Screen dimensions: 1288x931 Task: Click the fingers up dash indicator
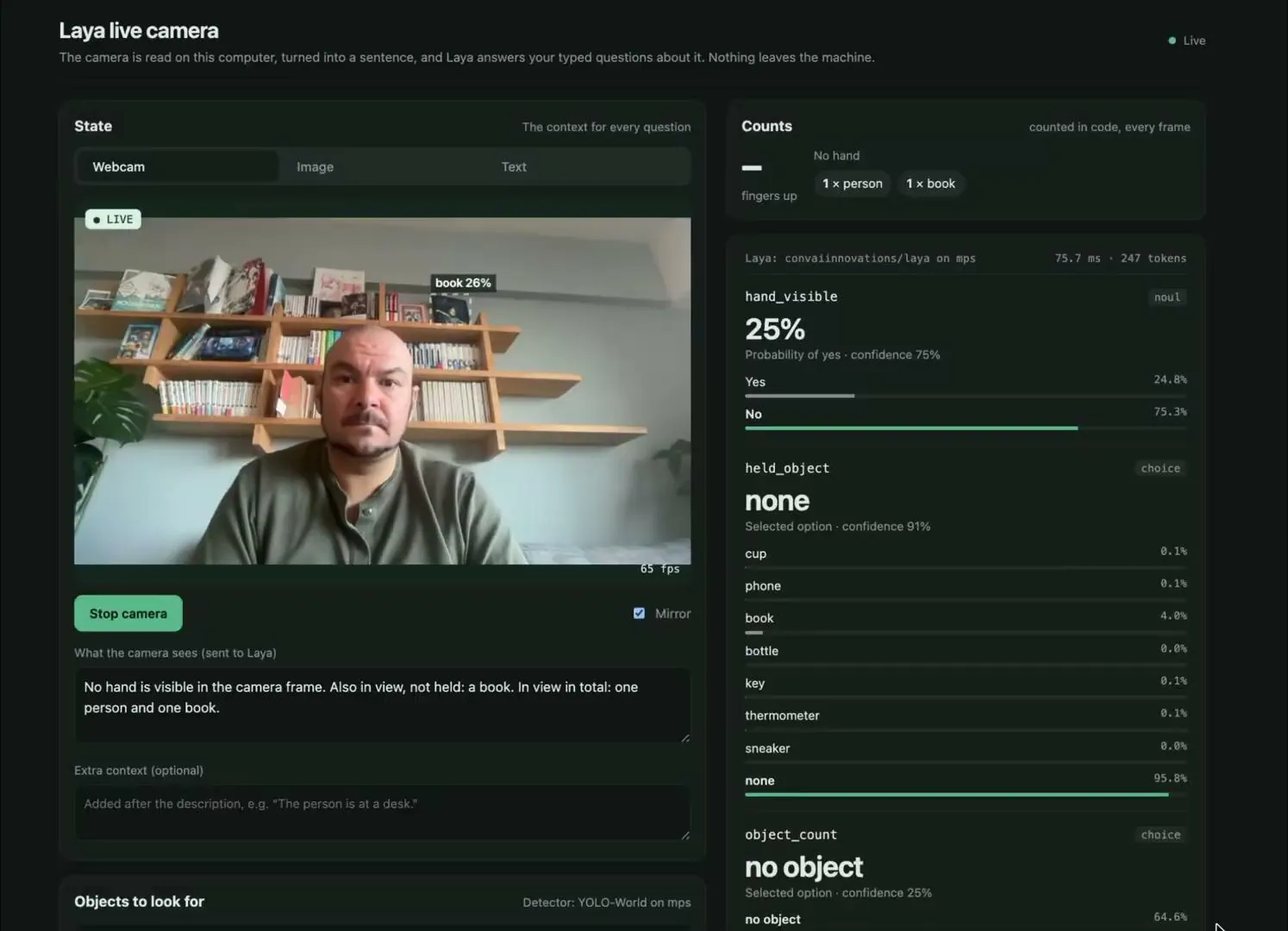click(x=752, y=167)
